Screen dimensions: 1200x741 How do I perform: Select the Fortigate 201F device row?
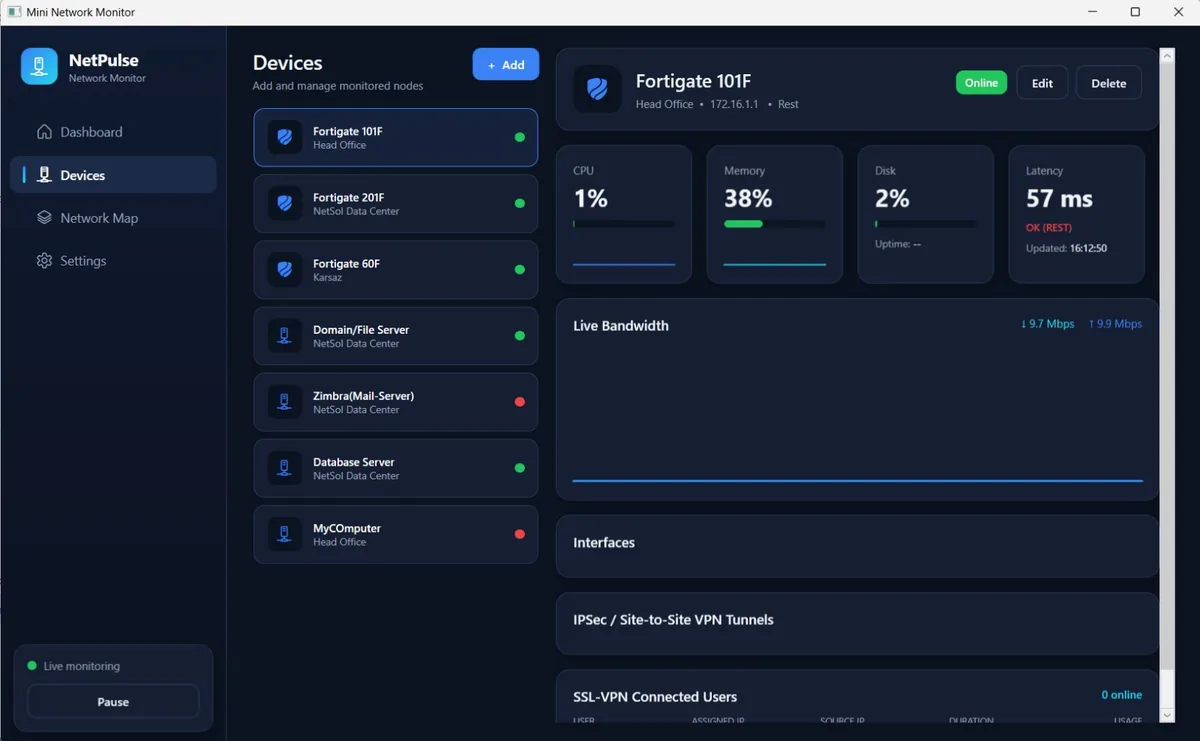(x=395, y=204)
